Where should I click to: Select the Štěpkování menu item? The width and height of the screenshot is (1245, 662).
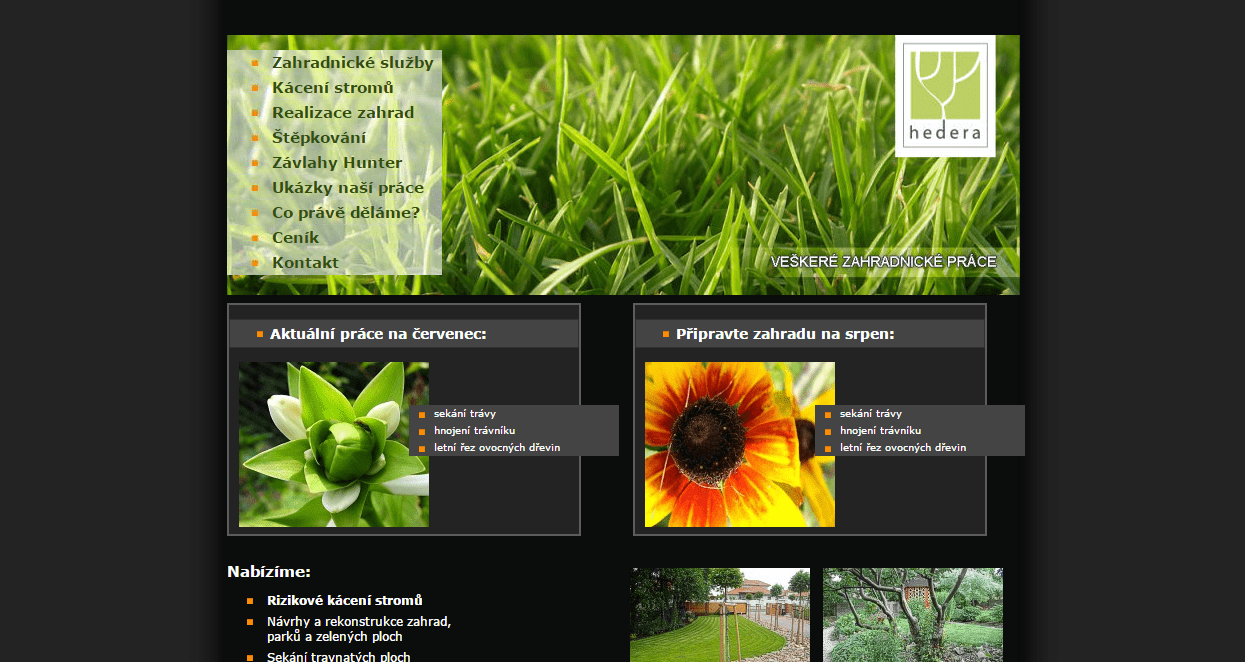point(319,138)
